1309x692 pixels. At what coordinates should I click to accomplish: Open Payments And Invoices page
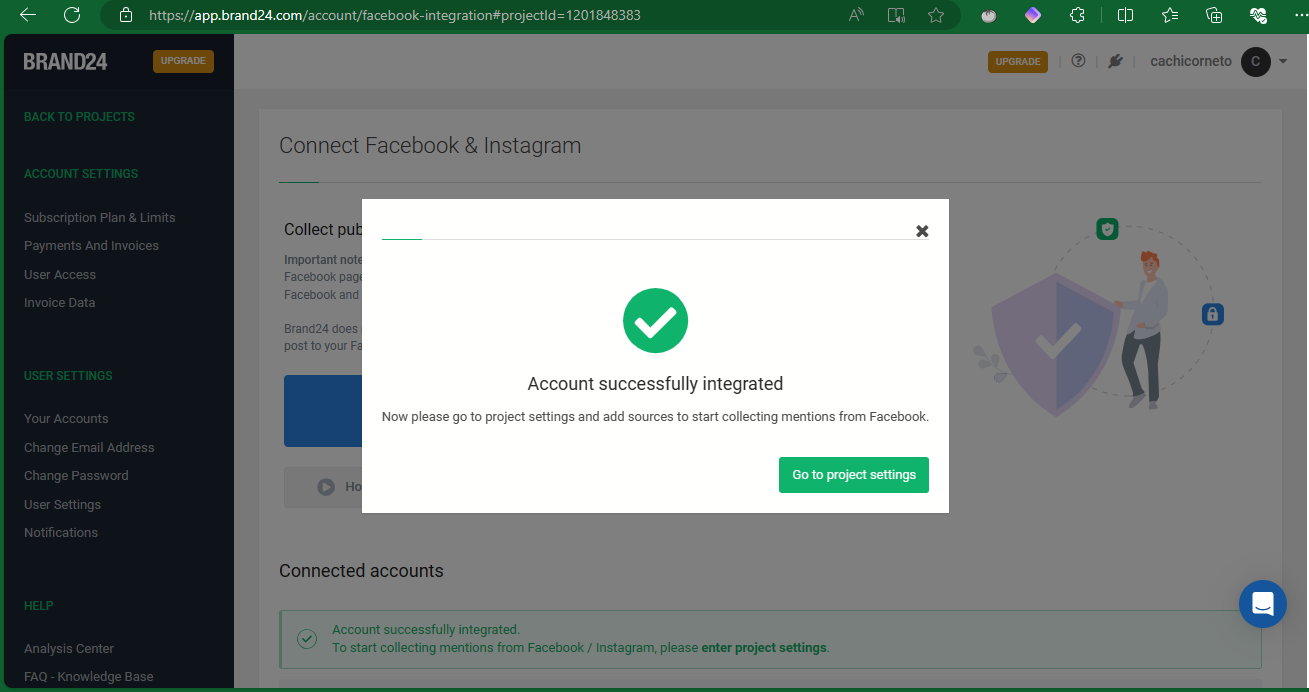coord(91,246)
